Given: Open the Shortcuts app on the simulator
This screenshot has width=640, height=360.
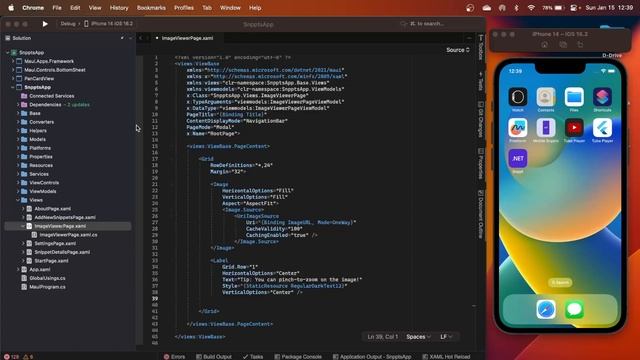Looking at the screenshot, I should 602,97.
